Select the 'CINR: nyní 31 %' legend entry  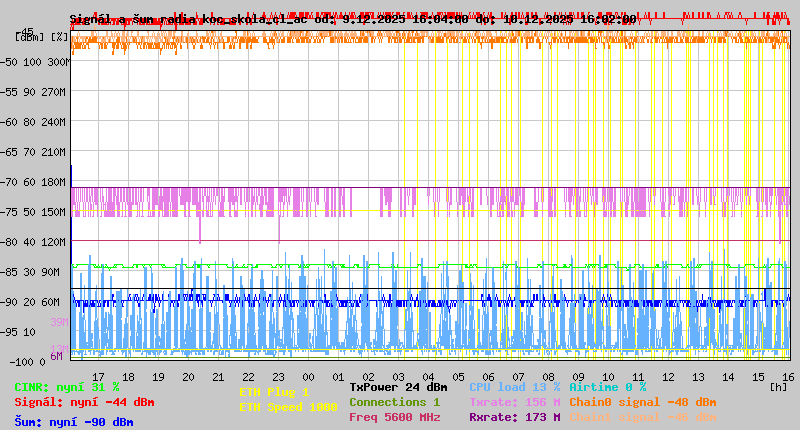(x=67, y=387)
